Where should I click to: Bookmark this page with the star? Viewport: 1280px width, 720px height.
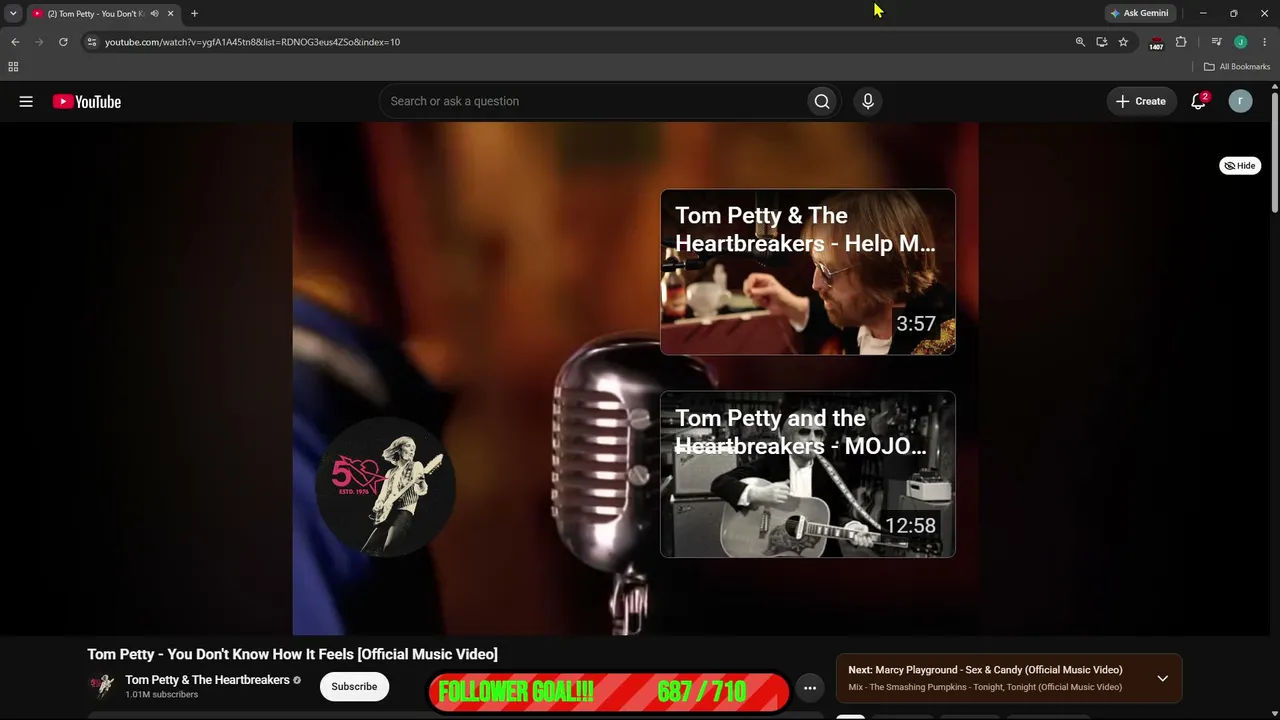[1123, 42]
